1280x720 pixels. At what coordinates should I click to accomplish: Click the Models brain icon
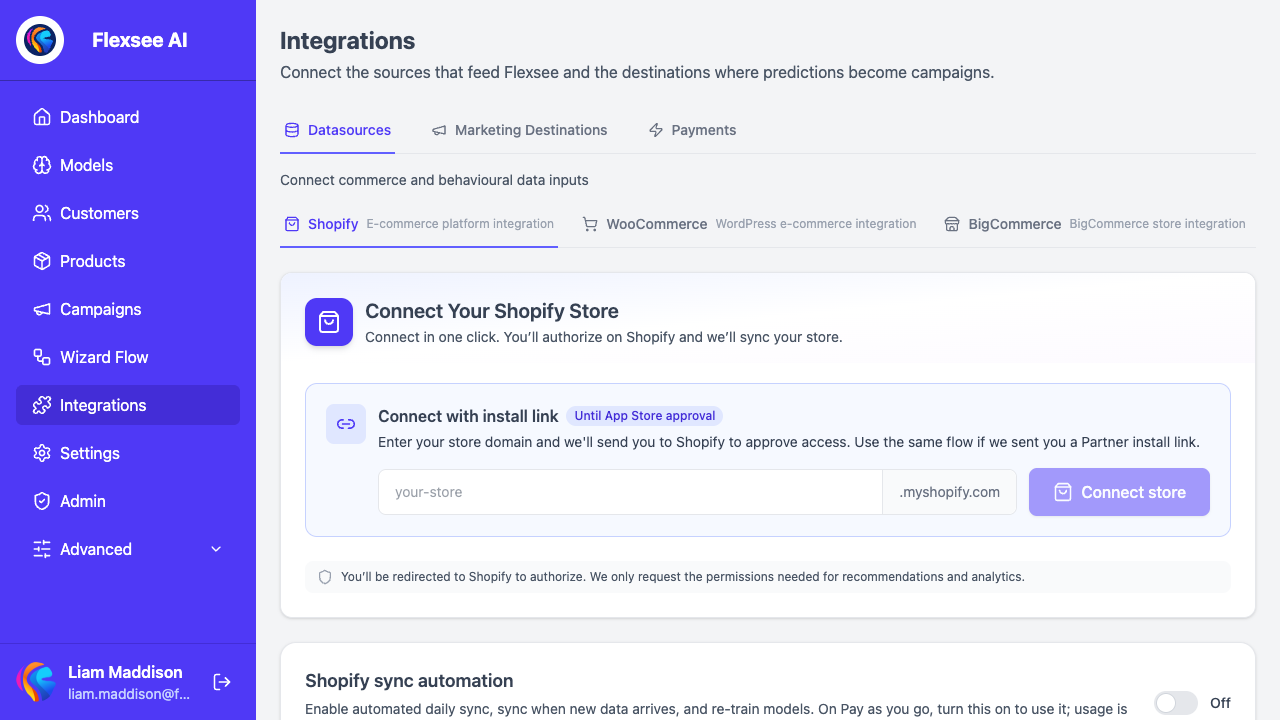42,165
